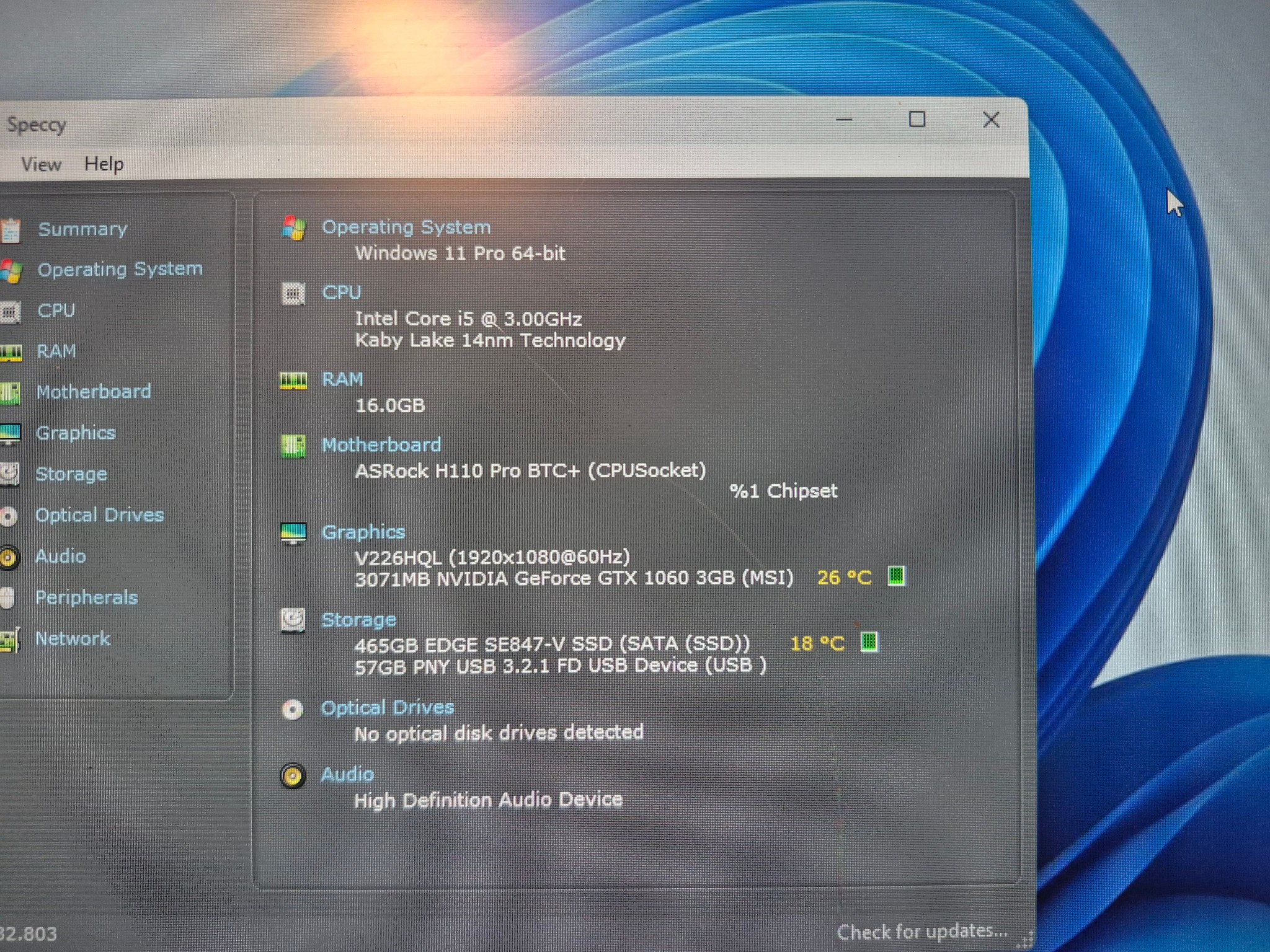Open the View menu
This screenshot has width=1270, height=952.
[41, 164]
